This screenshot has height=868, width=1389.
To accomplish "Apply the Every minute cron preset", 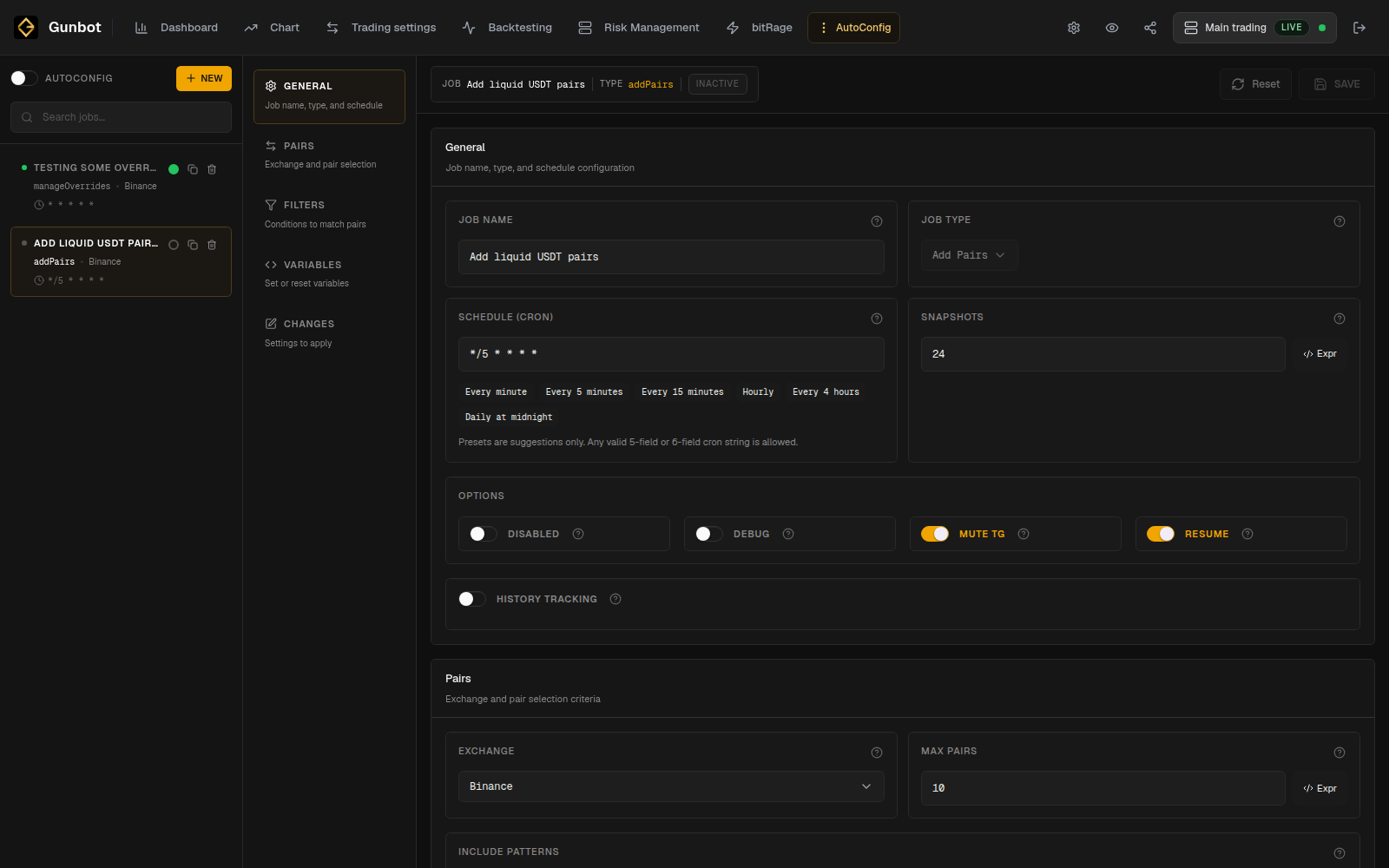I will (x=496, y=392).
